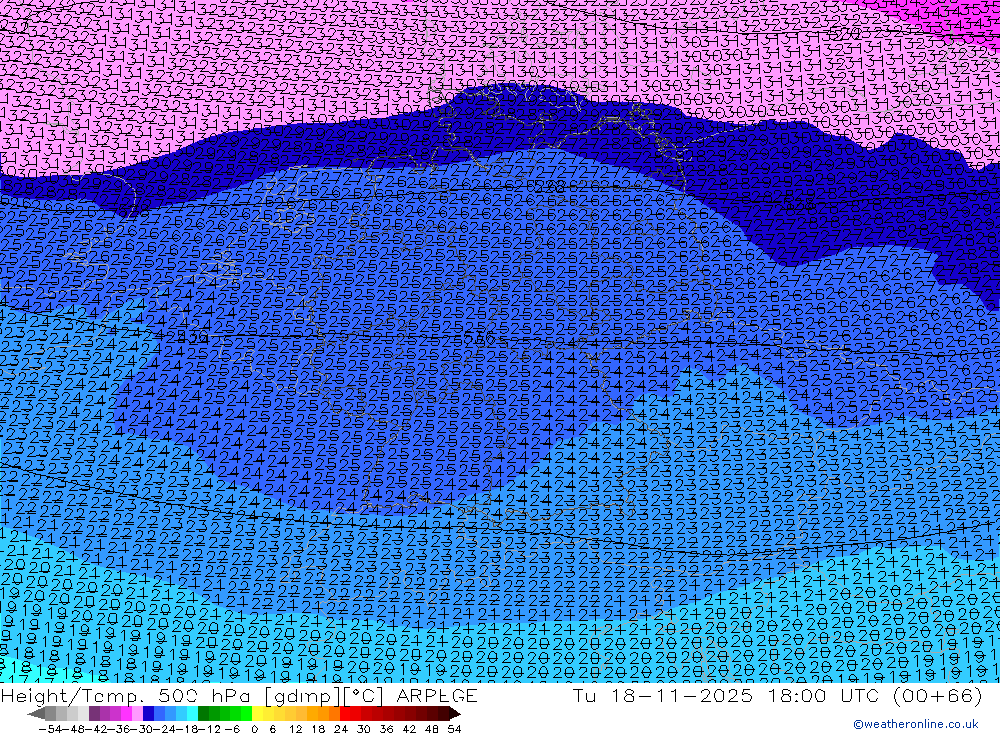Viewport: 1000px width, 733px height.
Task: Click the '(00+66)' forecast offset text
Action: click(938, 695)
